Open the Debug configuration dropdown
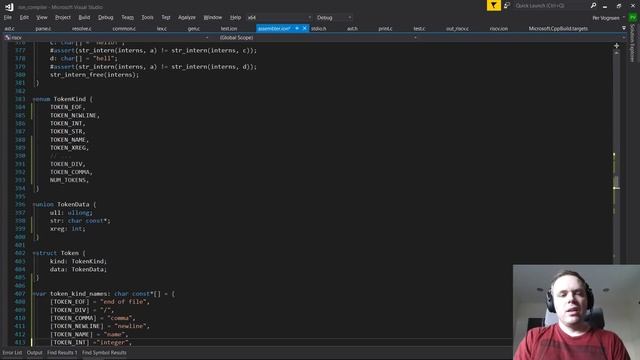The width and height of the screenshot is (640, 360). 334,18
